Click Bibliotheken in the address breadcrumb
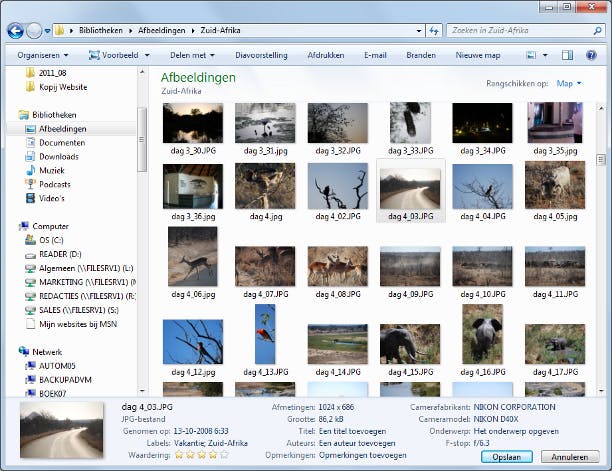Viewport: 612px width, 471px height. 101,30
